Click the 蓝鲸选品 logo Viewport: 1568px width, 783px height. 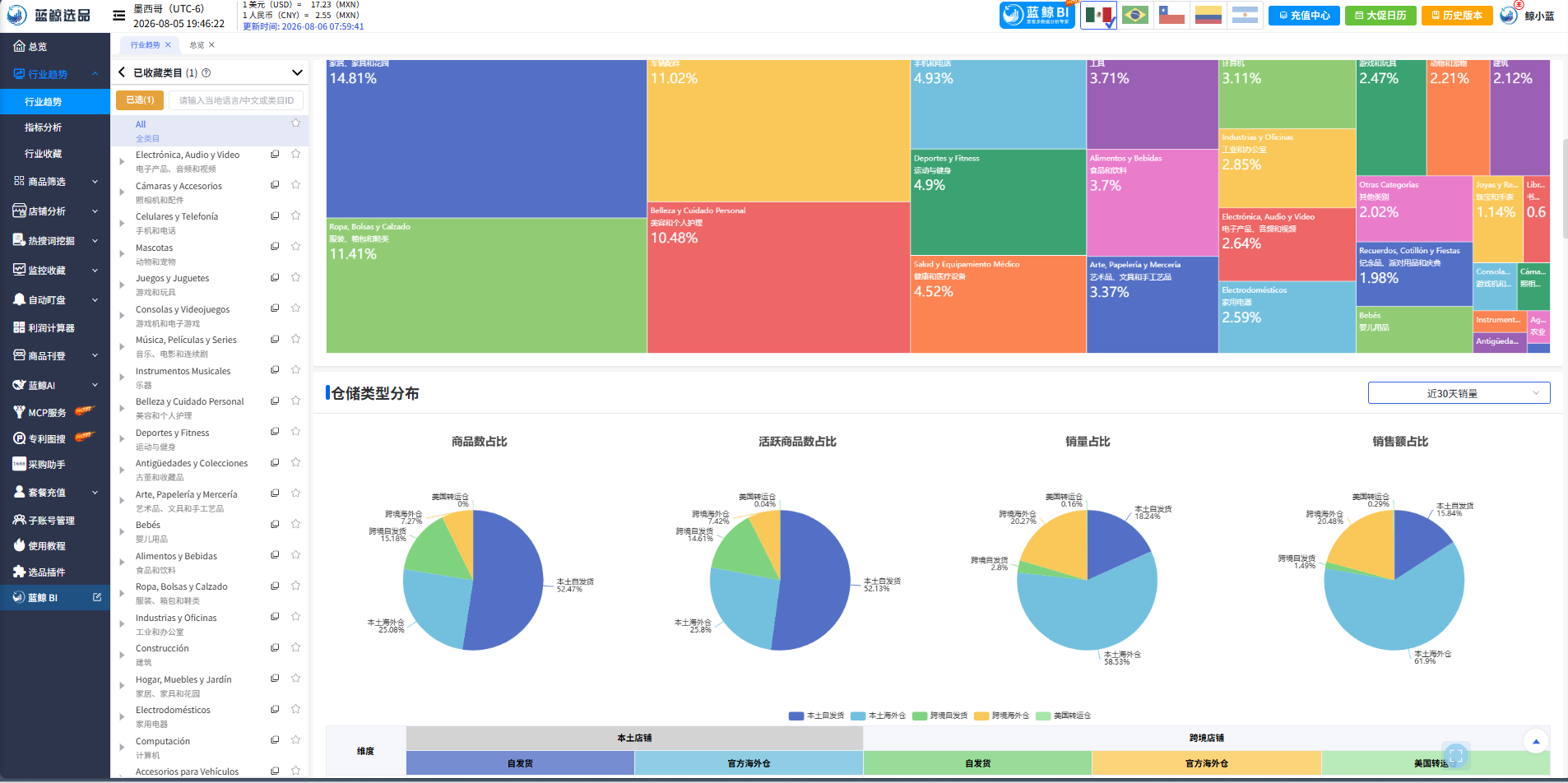coord(49,16)
